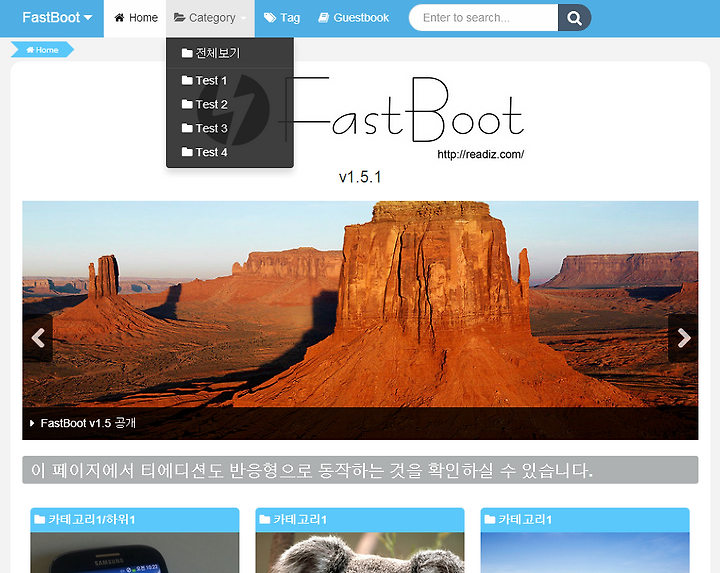Screen dimensions: 720x573
Task: Collapse the Category dropdown menu
Action: pyautogui.click(x=210, y=18)
